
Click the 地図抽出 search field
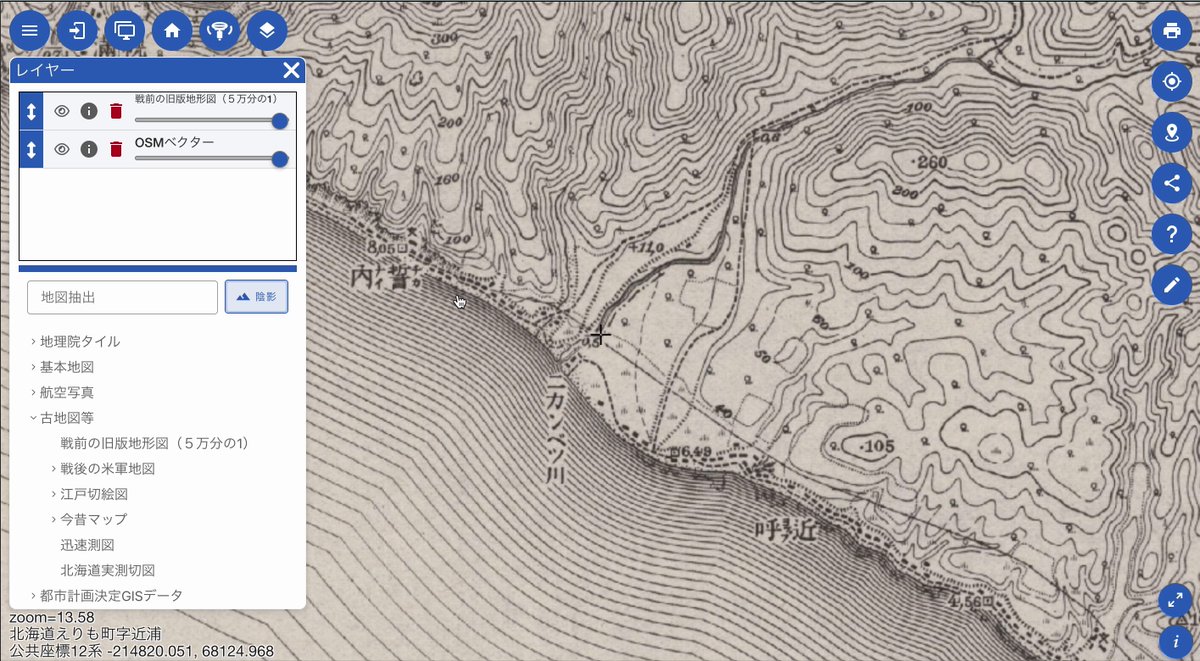click(x=122, y=297)
